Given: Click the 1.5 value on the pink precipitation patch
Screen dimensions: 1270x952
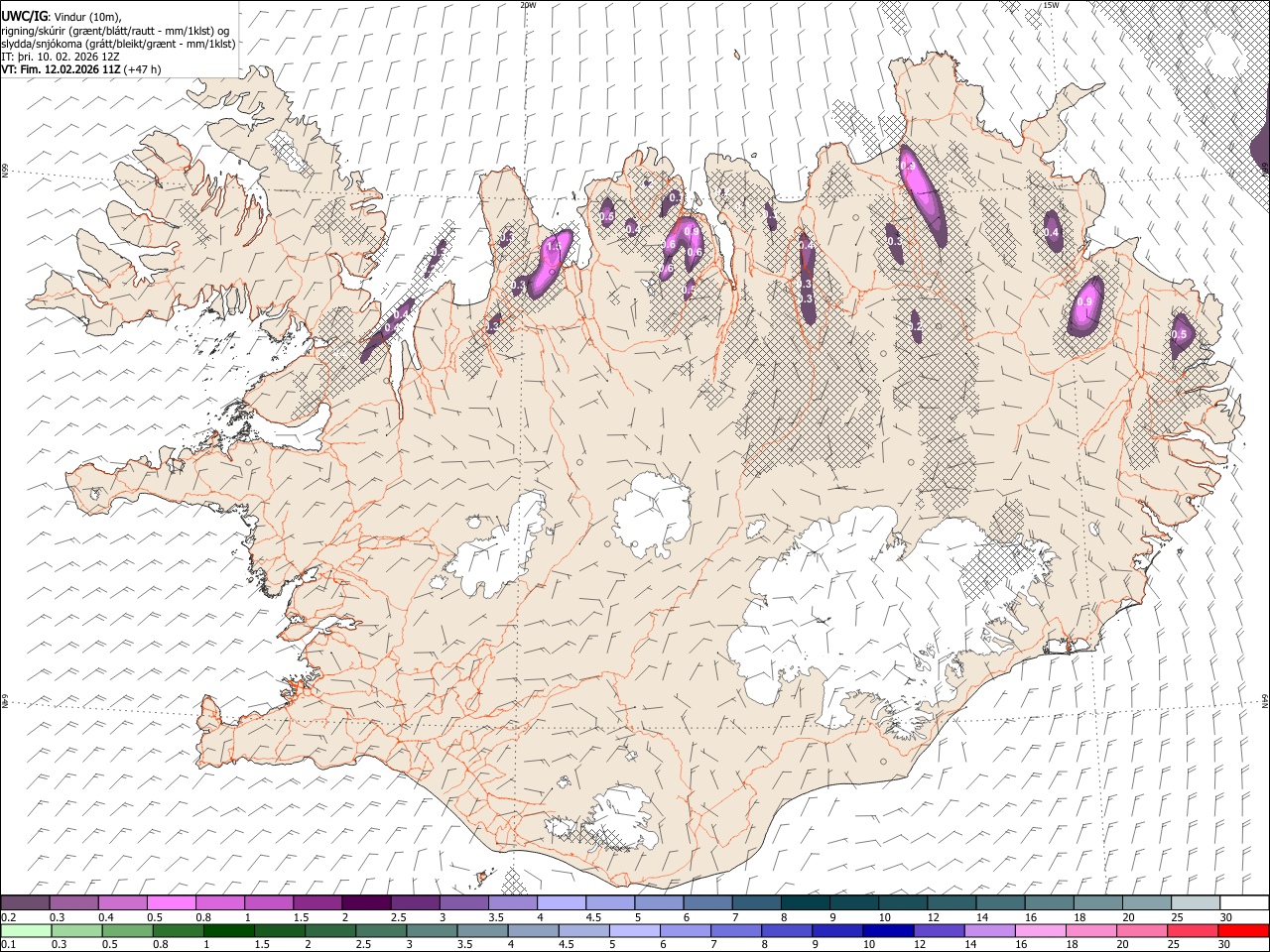Looking at the screenshot, I should [x=554, y=245].
